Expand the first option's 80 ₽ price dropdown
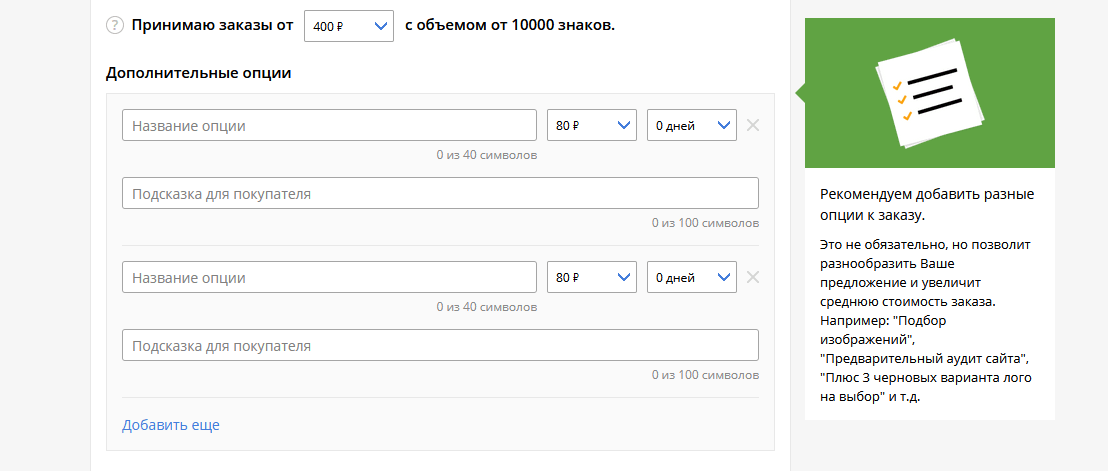Viewport: 1108px width, 471px height. coord(592,126)
